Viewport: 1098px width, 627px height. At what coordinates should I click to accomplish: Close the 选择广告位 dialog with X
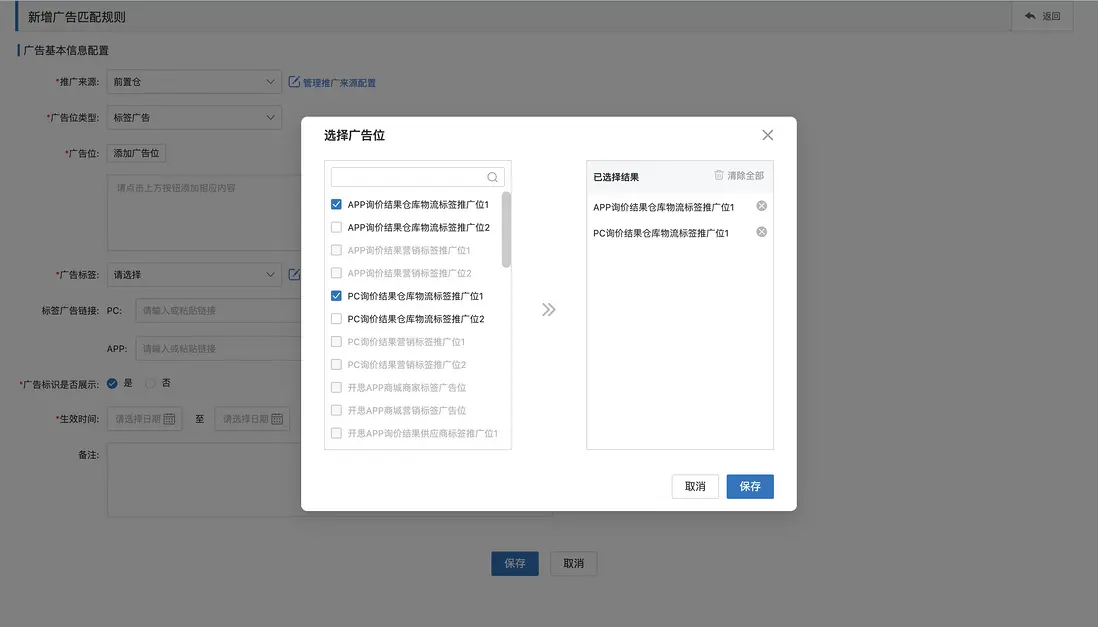tap(767, 135)
